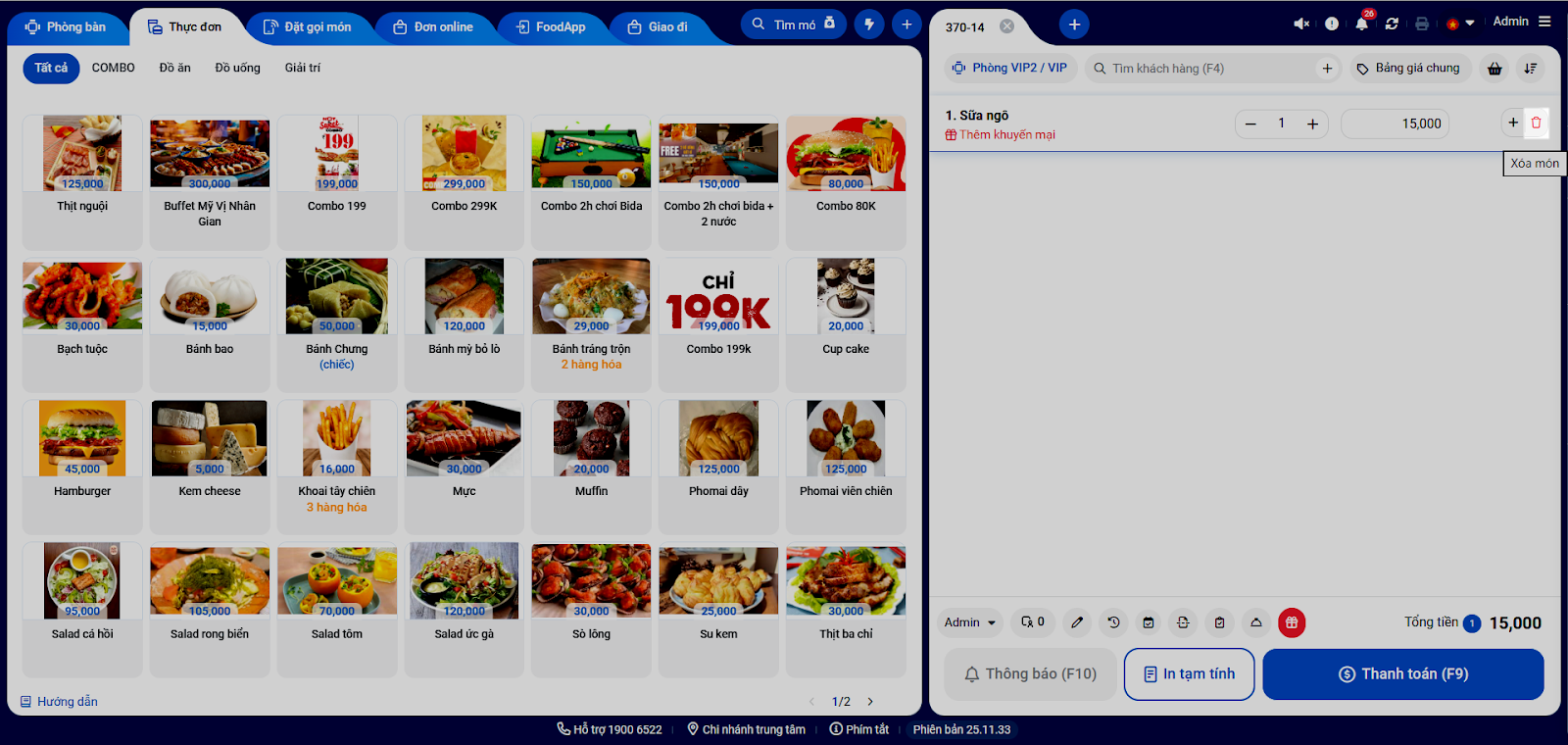Toggle the muted speaker sound icon
Viewport: 1568px width, 745px height.
click(x=1301, y=24)
